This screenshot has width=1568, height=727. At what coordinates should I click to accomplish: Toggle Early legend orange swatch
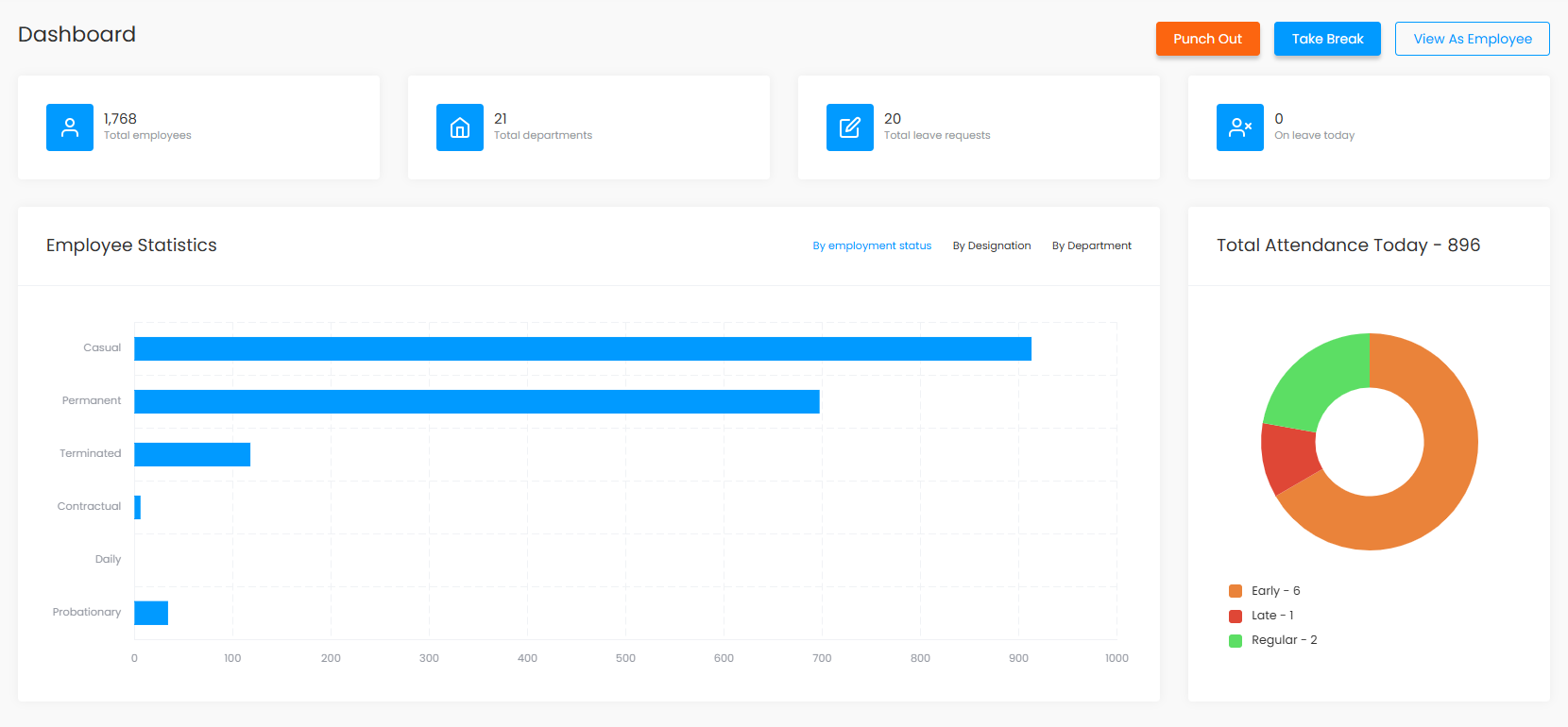pyautogui.click(x=1236, y=591)
